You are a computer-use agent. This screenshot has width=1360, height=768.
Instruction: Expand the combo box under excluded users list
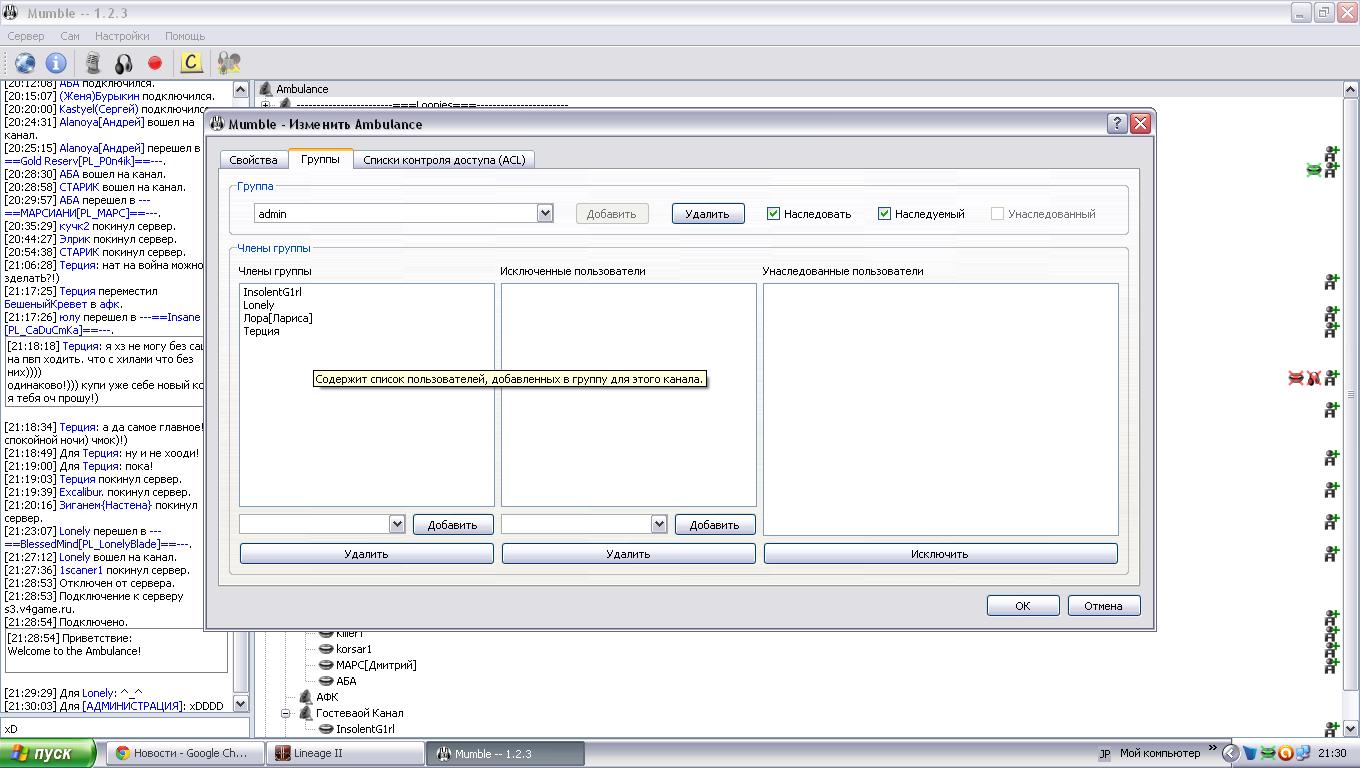(x=658, y=524)
